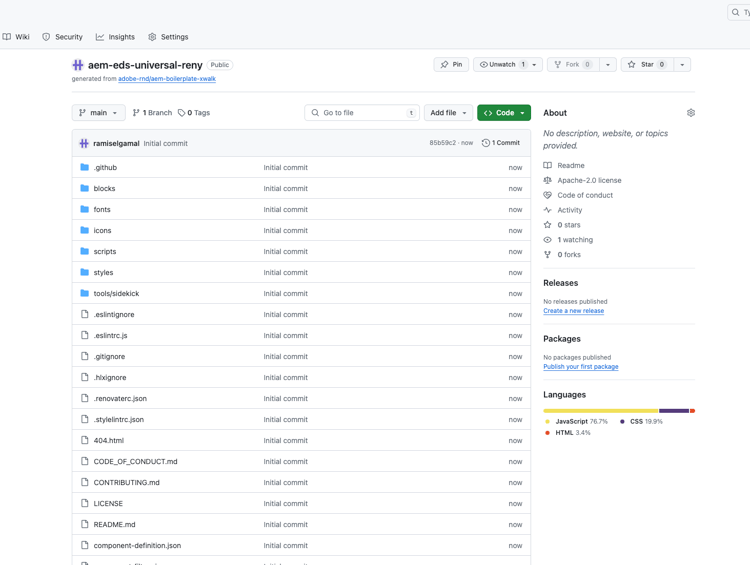Open the adobe-rnd/aem-boilerplate-xwalk template link
750x565 pixels.
pyautogui.click(x=167, y=78)
